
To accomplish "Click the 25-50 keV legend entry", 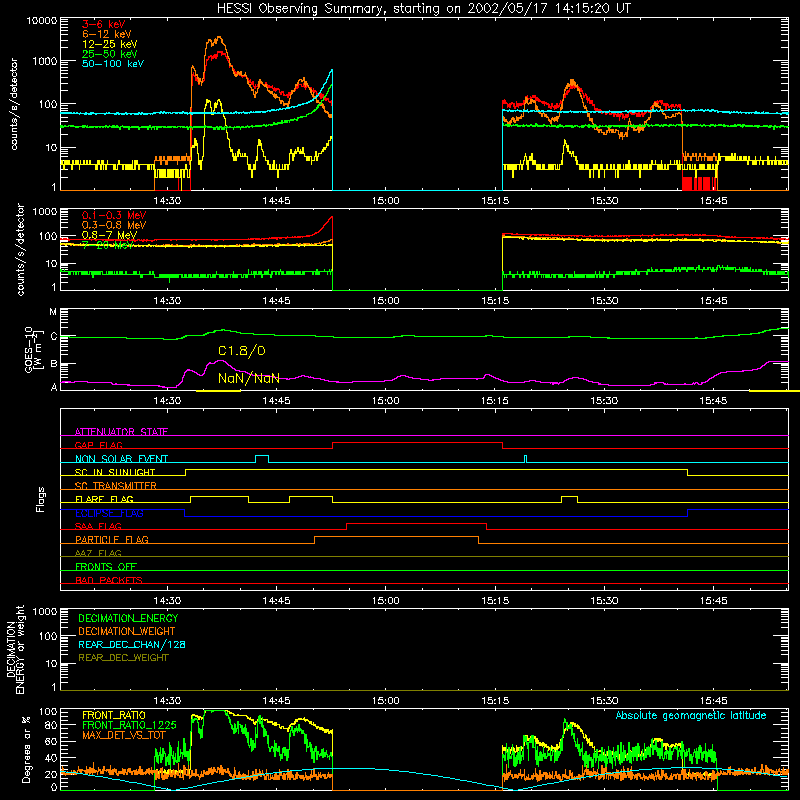I will (109, 54).
